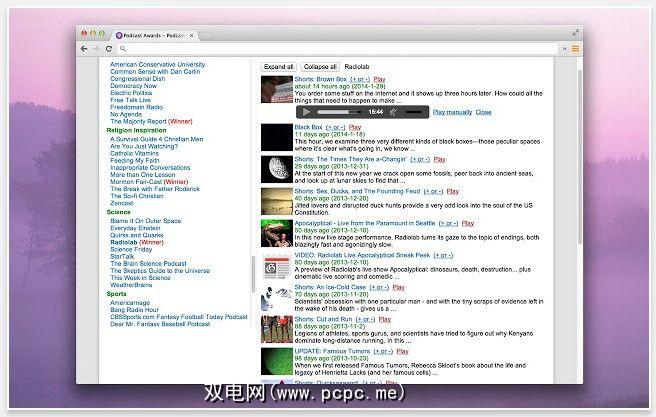Screen dimensions: 656x417
Task: Play the Black Box episode
Action: [x=355, y=127]
